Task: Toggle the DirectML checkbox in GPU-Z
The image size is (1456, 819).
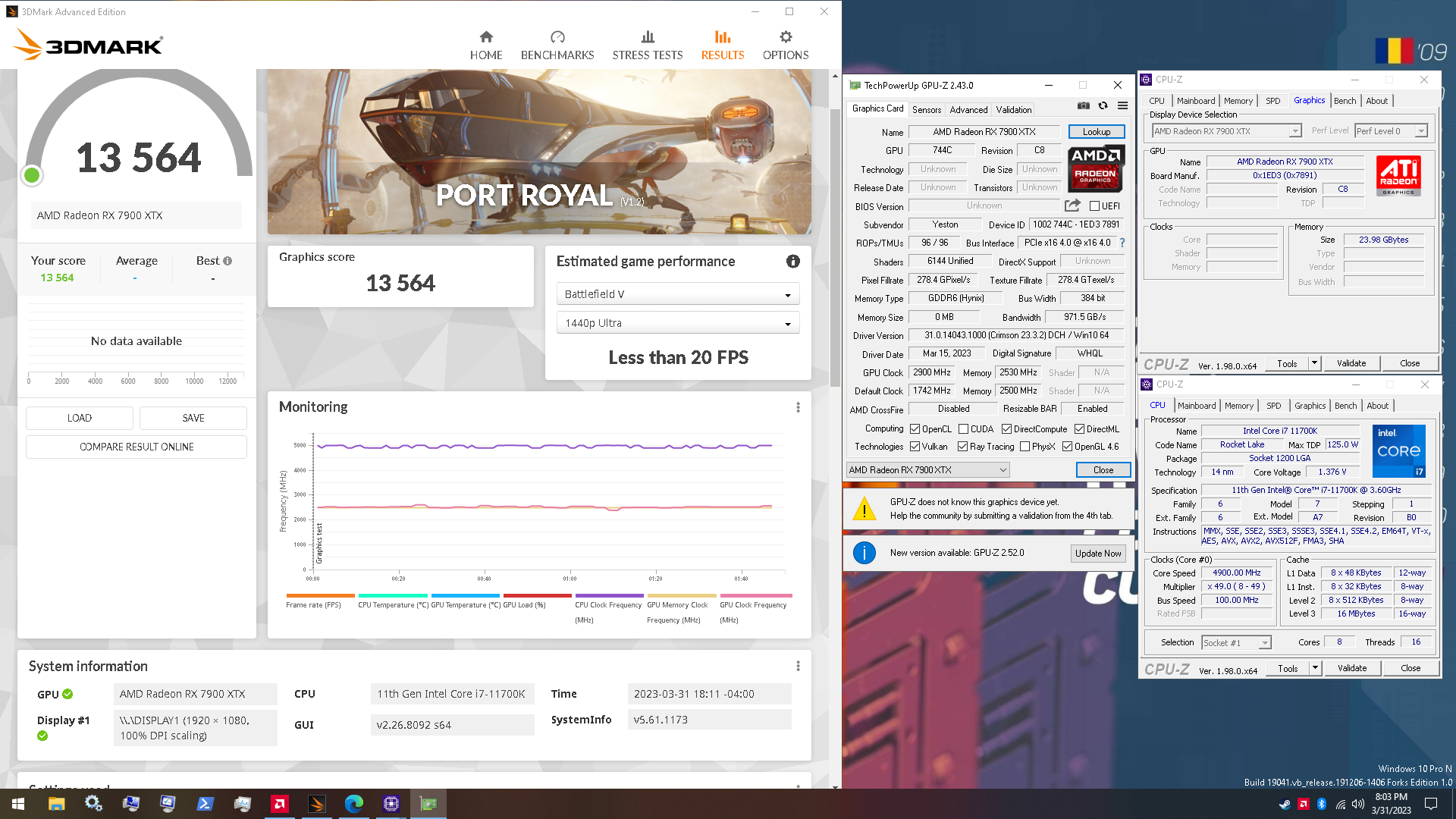Action: pos(1079,429)
